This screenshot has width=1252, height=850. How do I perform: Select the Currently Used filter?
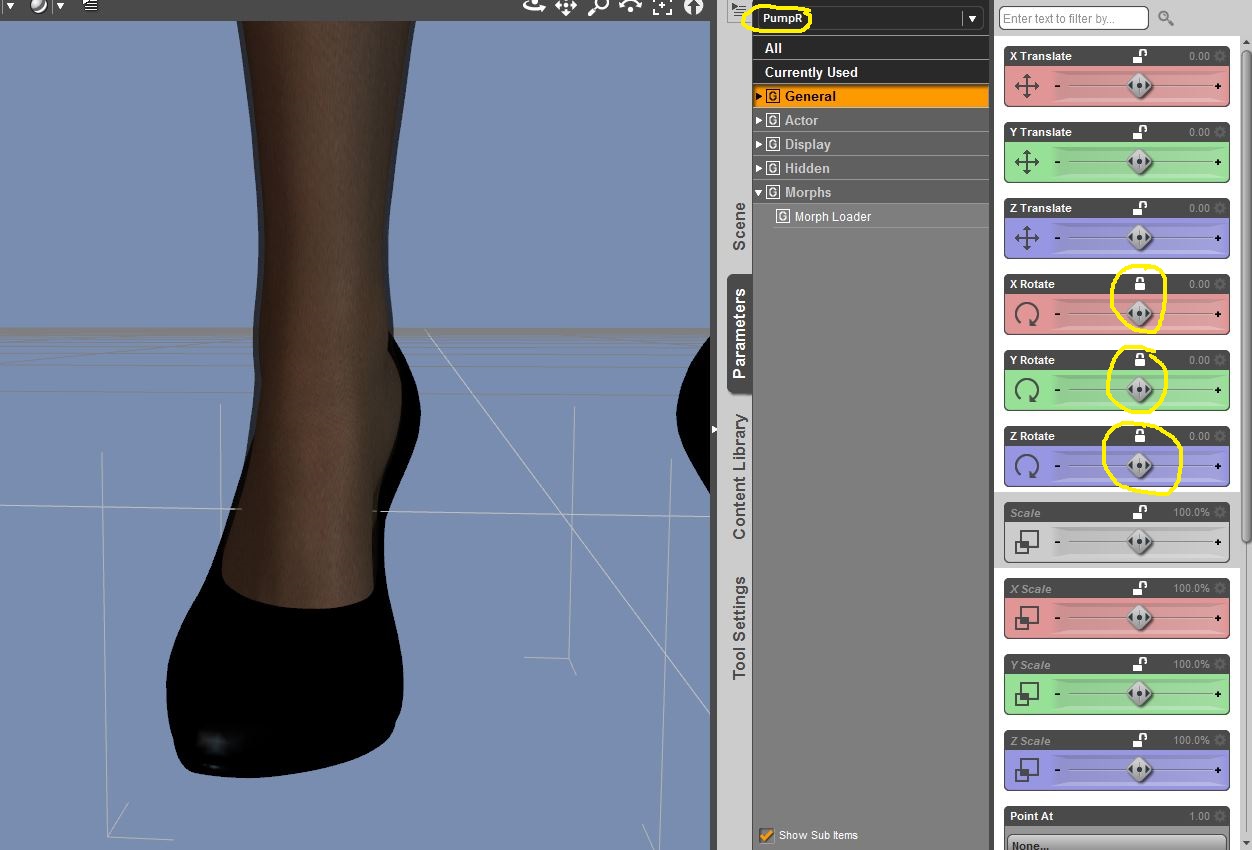coord(811,72)
